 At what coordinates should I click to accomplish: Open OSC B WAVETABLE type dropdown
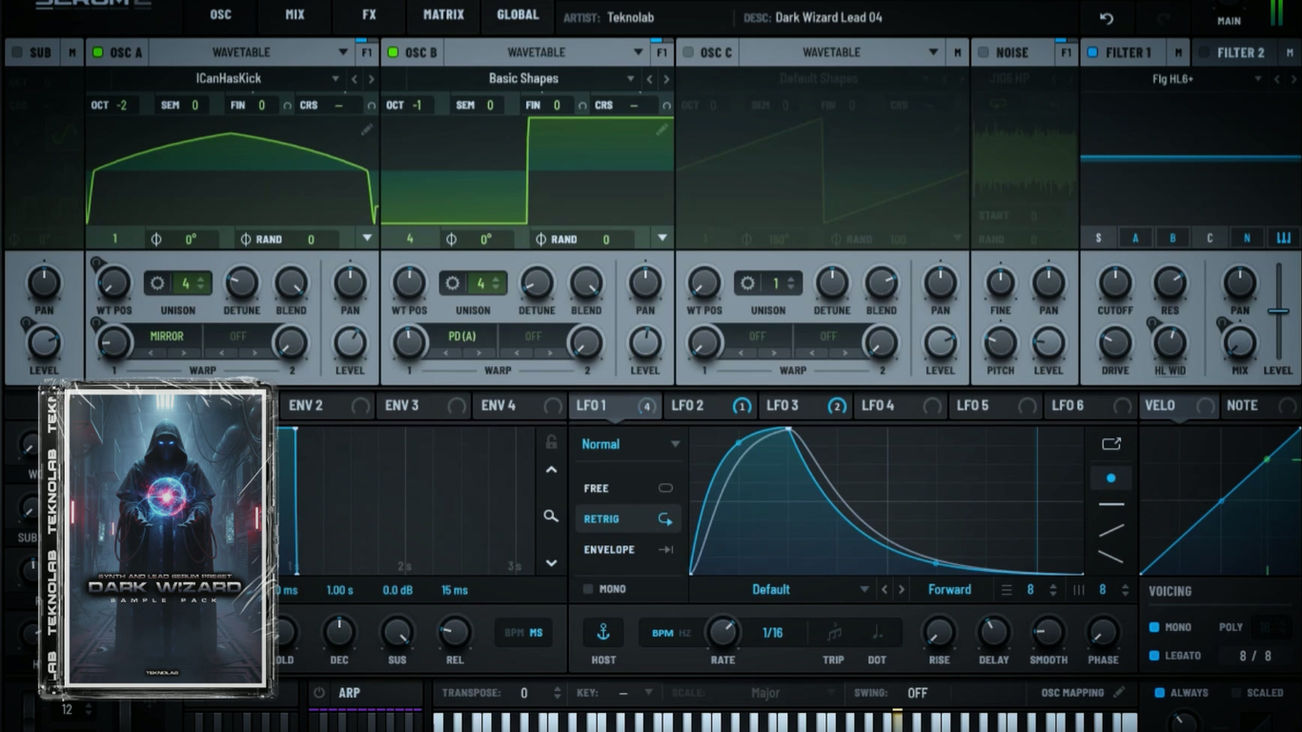point(545,53)
